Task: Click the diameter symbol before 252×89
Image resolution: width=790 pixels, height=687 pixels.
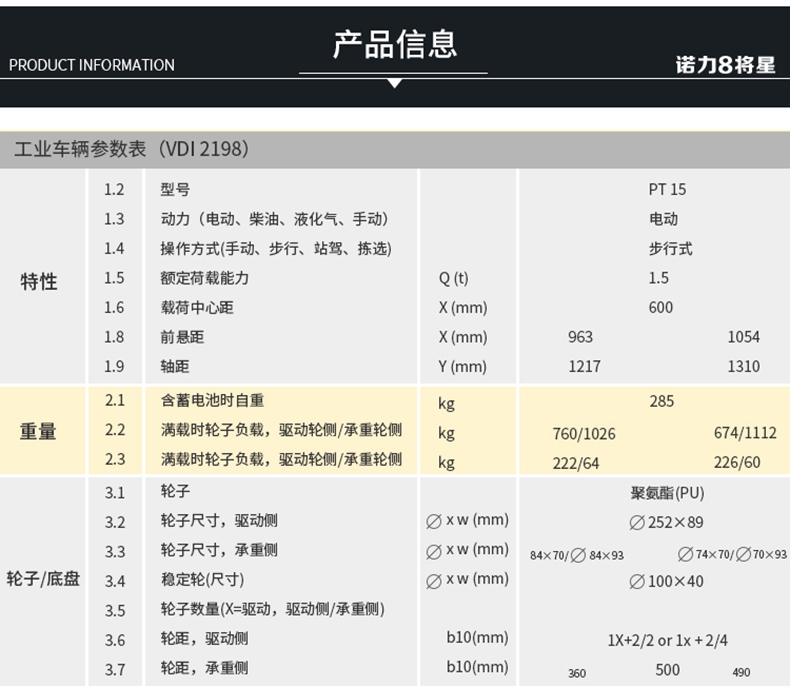Action: coord(636,522)
